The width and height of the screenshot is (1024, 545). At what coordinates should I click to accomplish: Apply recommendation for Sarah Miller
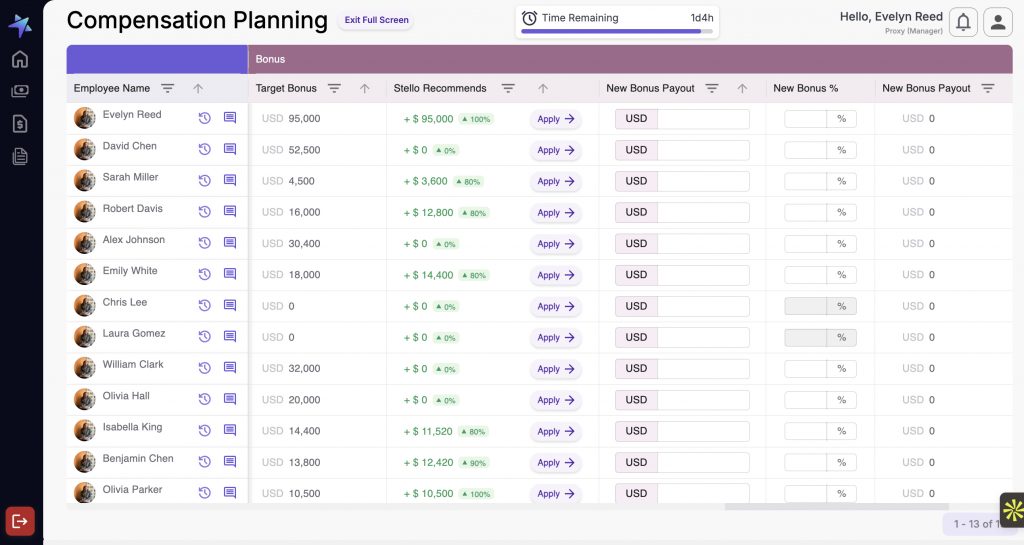pyautogui.click(x=556, y=181)
